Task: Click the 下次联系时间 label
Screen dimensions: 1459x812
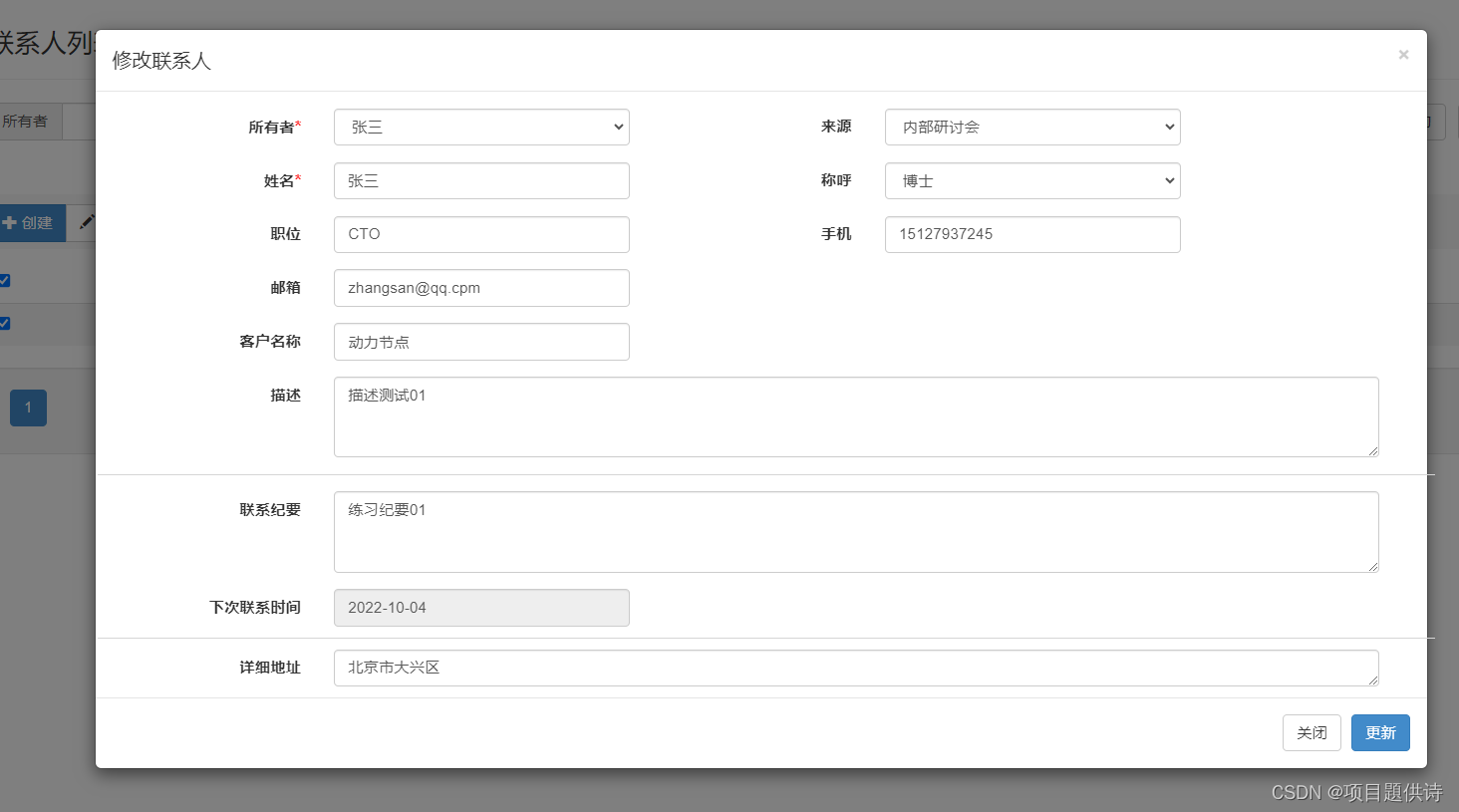Action: click(x=255, y=607)
